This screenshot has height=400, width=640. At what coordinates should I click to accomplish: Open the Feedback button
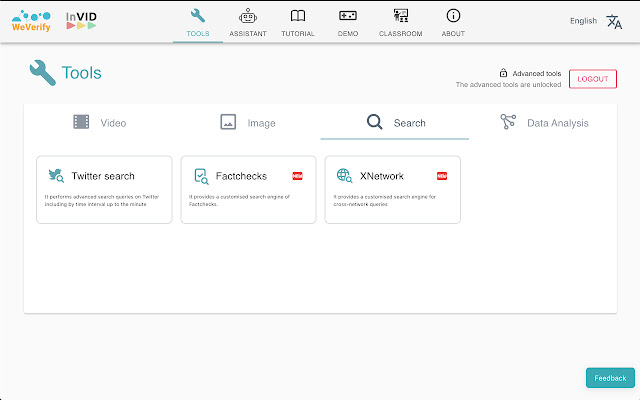pyautogui.click(x=610, y=378)
